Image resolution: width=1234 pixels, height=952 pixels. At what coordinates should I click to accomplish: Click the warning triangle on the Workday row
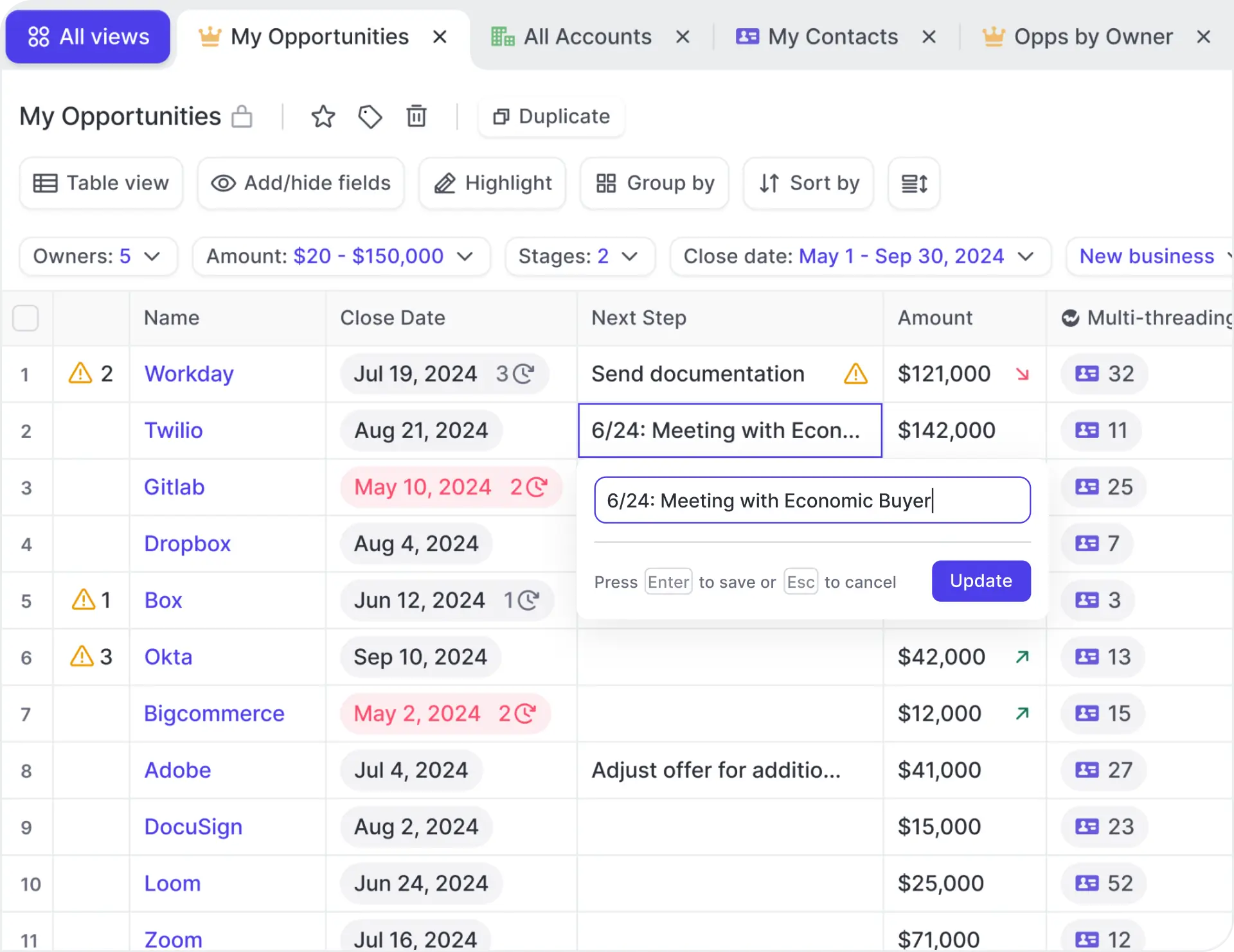(x=80, y=373)
